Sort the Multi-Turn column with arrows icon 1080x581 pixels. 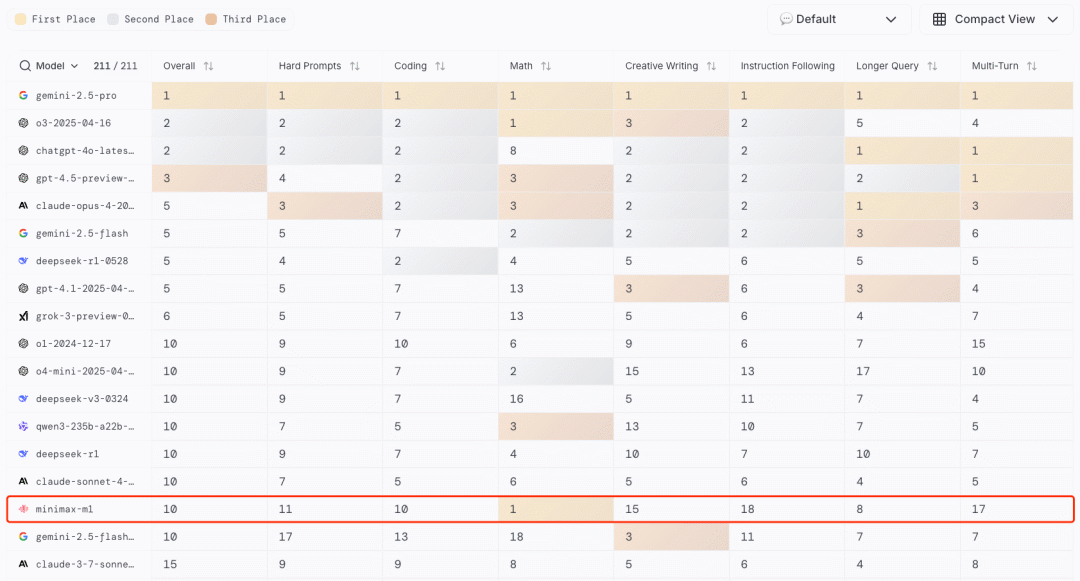click(x=1031, y=66)
